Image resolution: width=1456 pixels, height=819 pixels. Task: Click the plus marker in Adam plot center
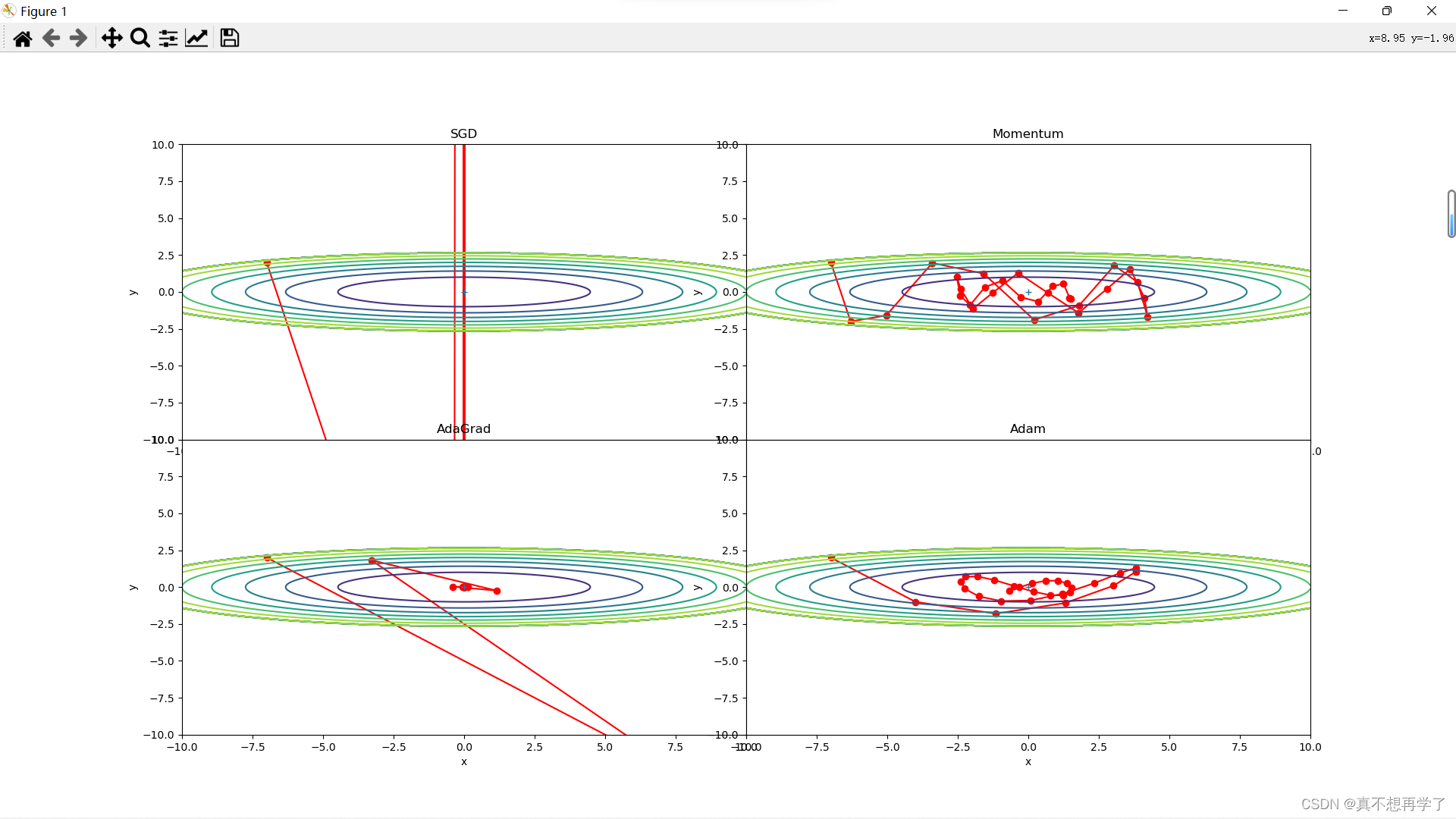click(x=1028, y=587)
